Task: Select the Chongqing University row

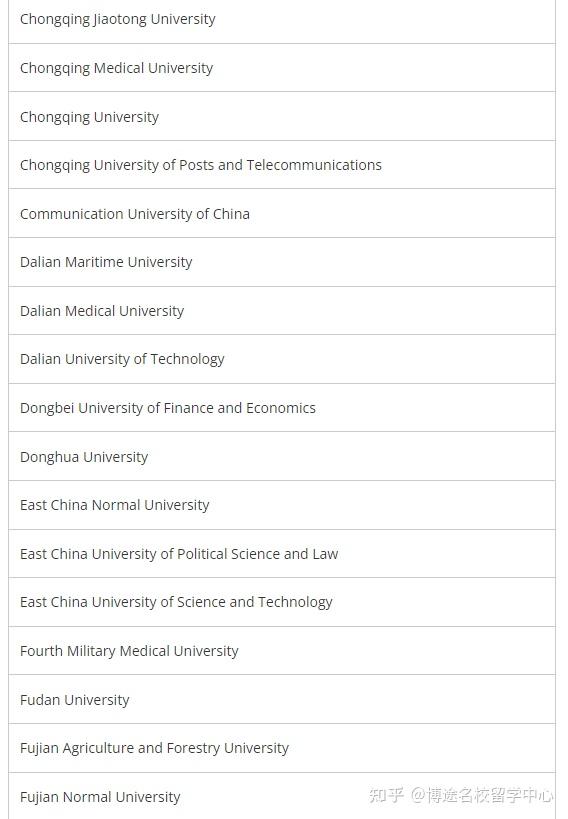Action: (x=282, y=116)
